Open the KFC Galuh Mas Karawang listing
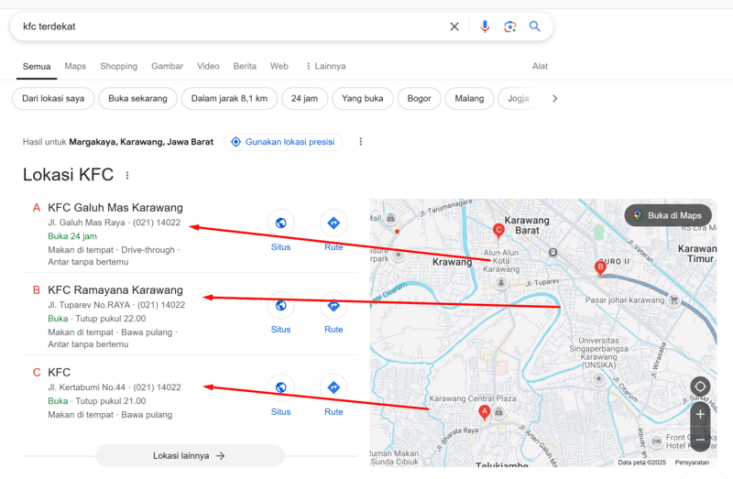 [115, 207]
